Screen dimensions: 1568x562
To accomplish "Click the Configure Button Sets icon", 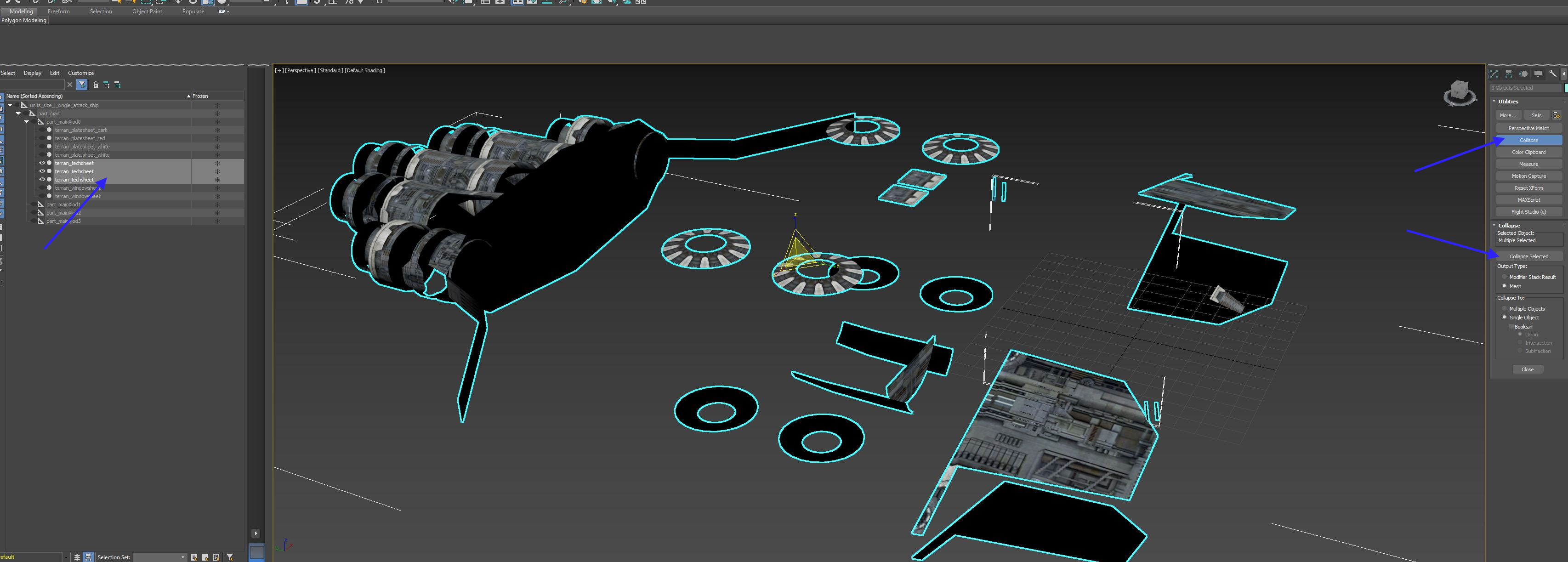I will point(1556,115).
